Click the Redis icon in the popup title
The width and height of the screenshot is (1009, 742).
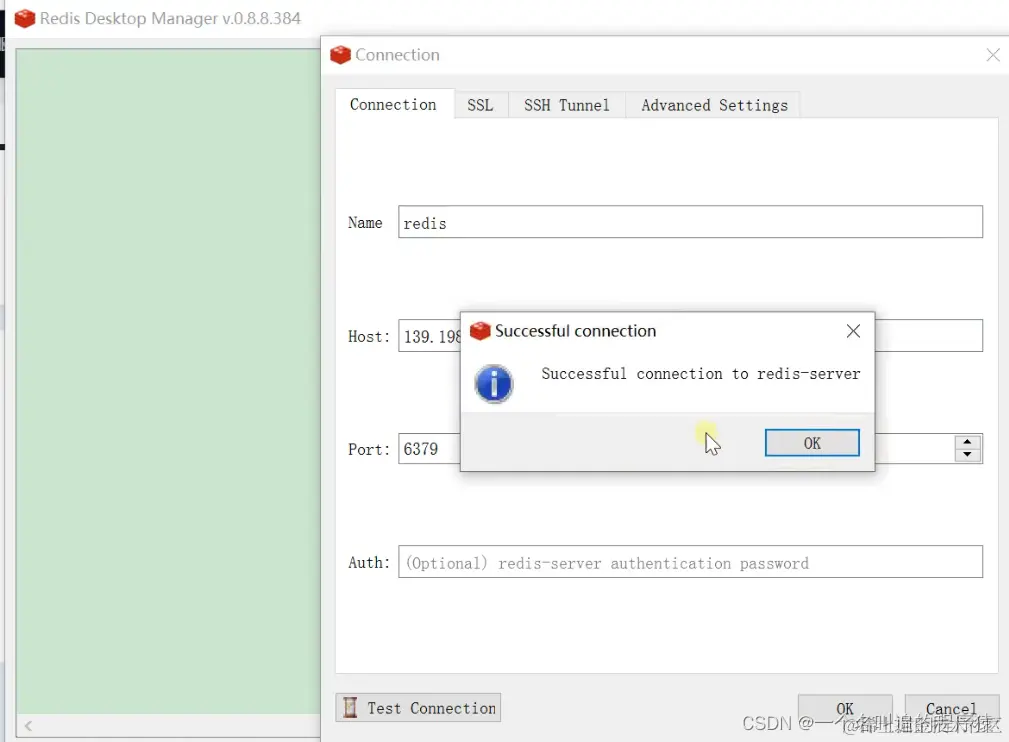pyautogui.click(x=480, y=331)
